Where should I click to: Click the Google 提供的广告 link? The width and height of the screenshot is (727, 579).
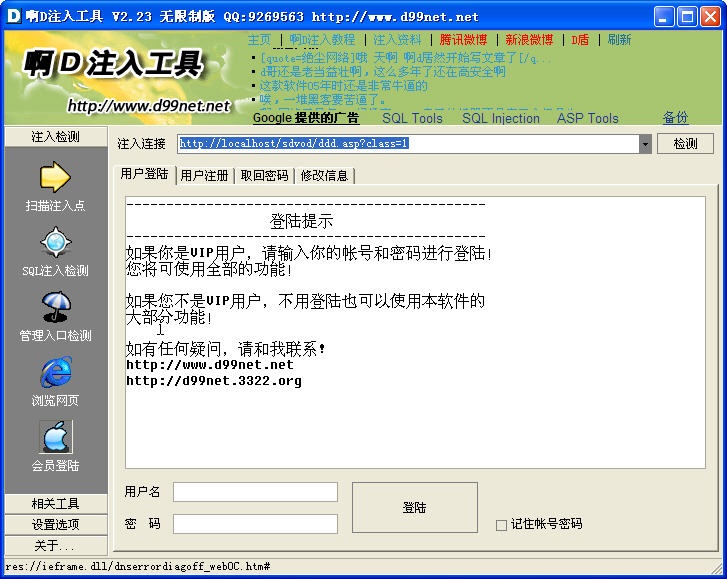tap(306, 118)
